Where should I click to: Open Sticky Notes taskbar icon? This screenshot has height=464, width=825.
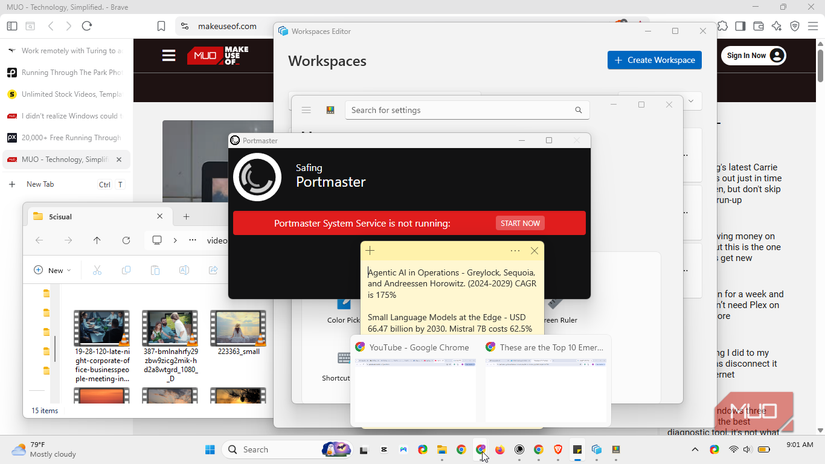pos(577,449)
